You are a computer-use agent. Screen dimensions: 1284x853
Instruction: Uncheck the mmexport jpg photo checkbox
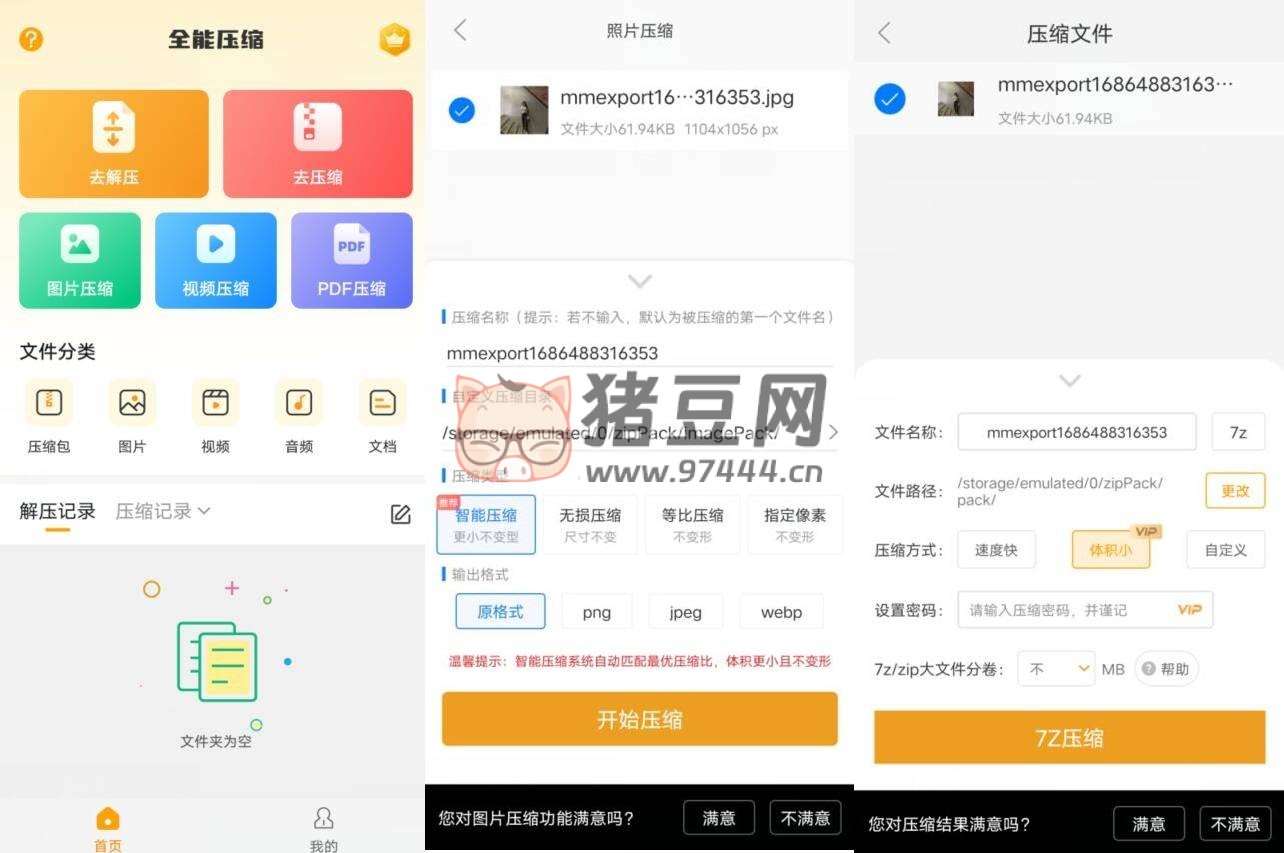462,110
